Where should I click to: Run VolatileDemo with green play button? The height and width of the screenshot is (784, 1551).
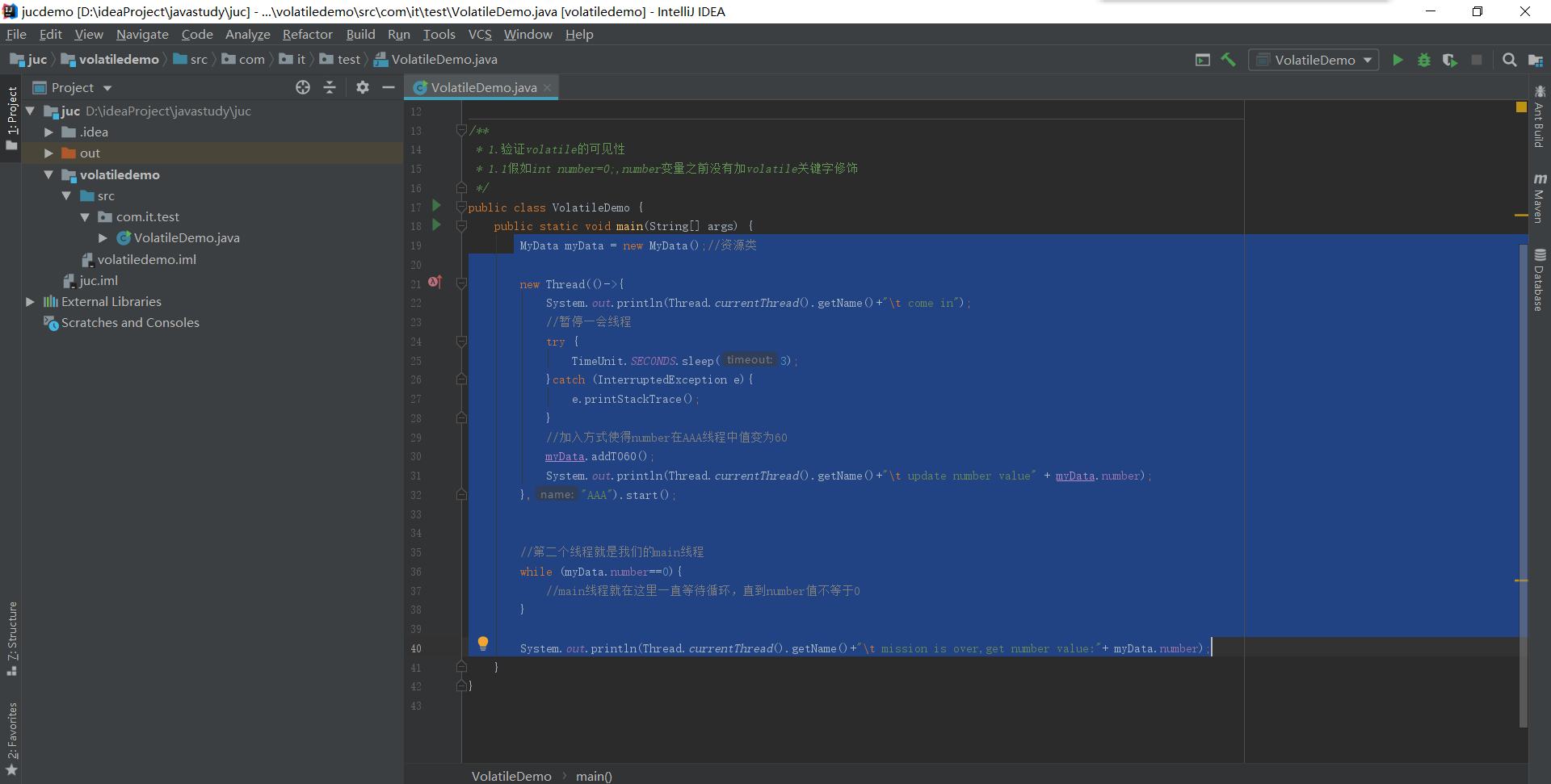point(1398,60)
